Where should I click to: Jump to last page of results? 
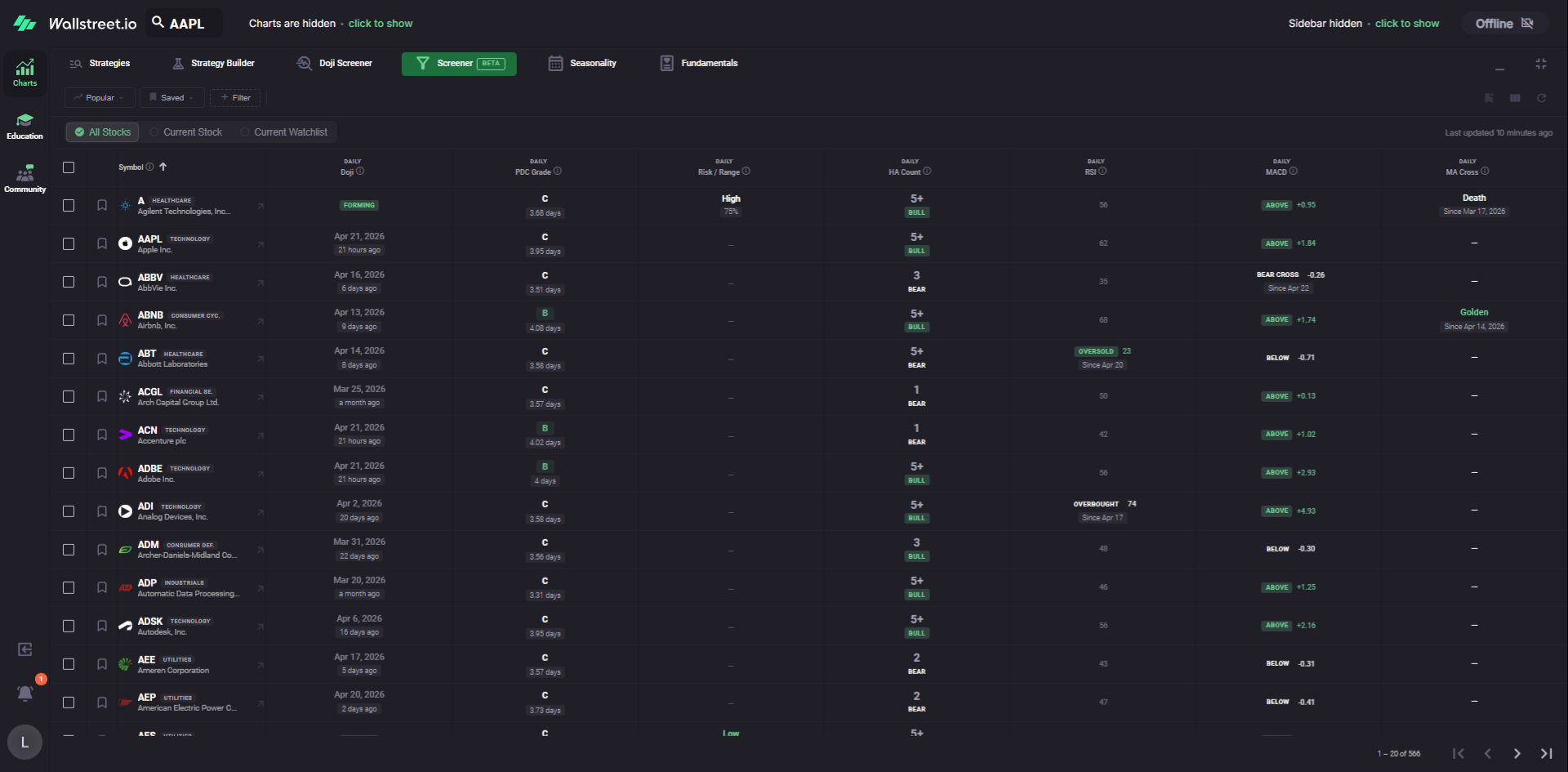coord(1546,753)
